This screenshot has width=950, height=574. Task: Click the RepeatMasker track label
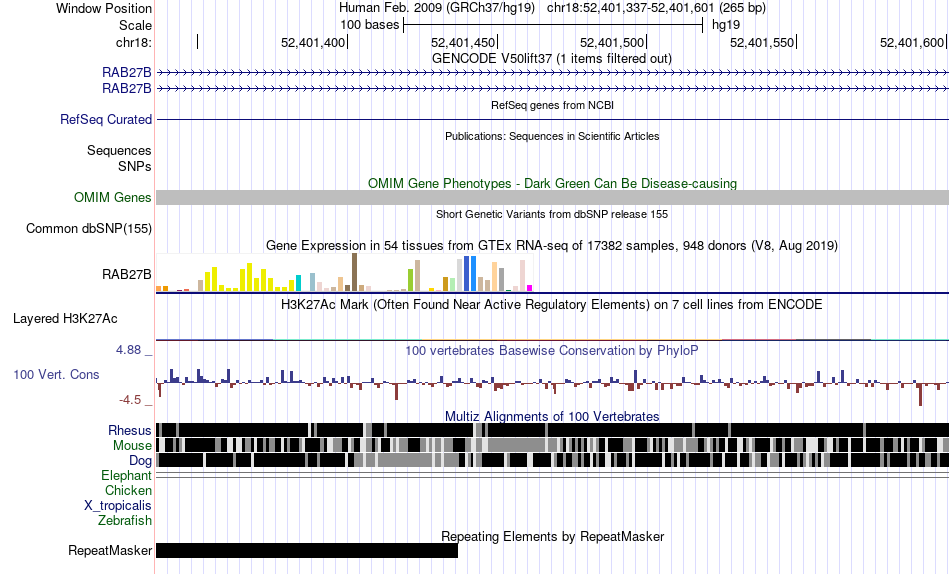click(110, 550)
